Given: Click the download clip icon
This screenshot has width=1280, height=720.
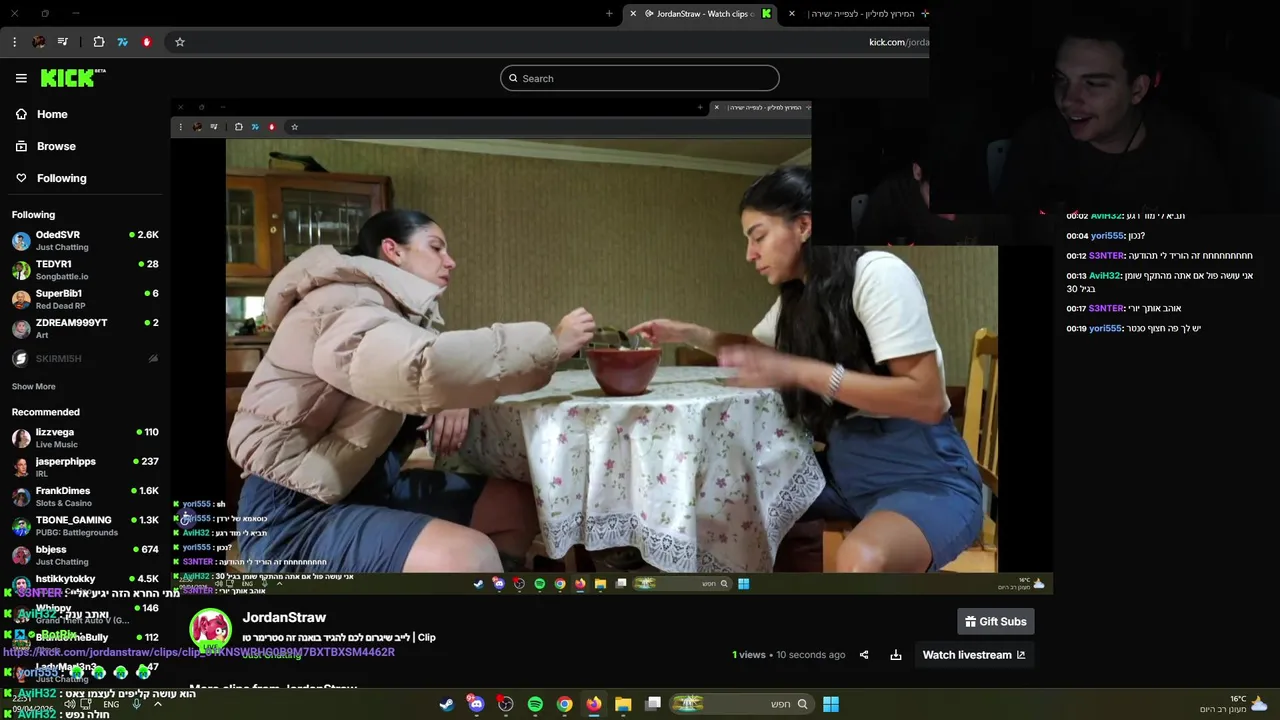Looking at the screenshot, I should 896,655.
